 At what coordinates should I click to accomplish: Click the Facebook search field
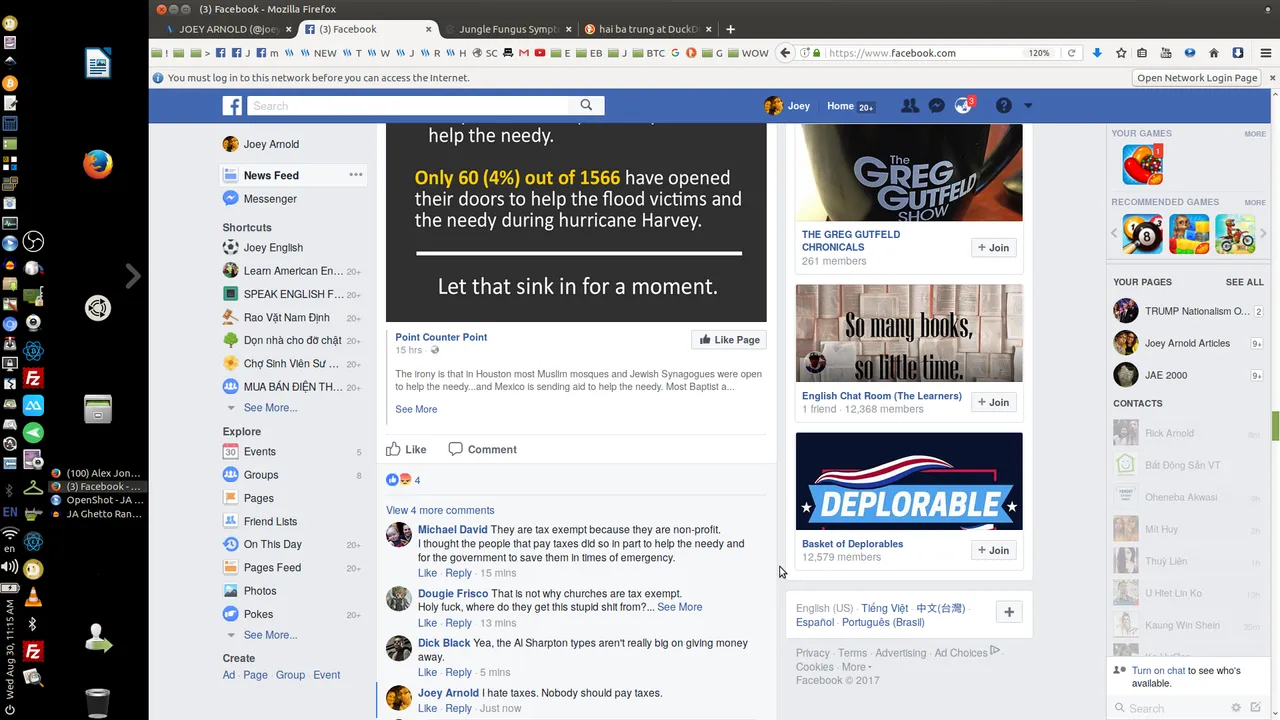click(x=407, y=105)
